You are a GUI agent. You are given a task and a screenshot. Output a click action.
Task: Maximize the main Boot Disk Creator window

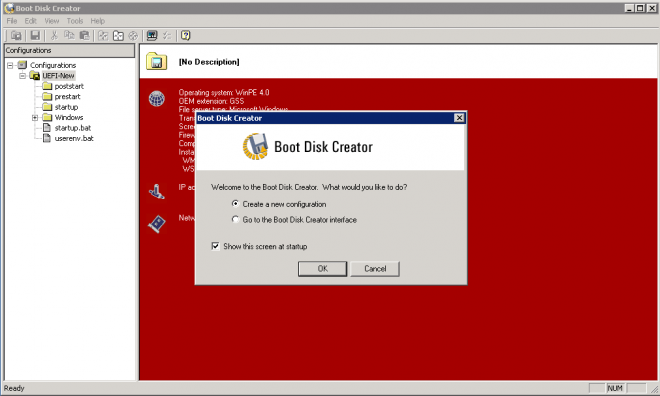pyautogui.click(x=640, y=8)
